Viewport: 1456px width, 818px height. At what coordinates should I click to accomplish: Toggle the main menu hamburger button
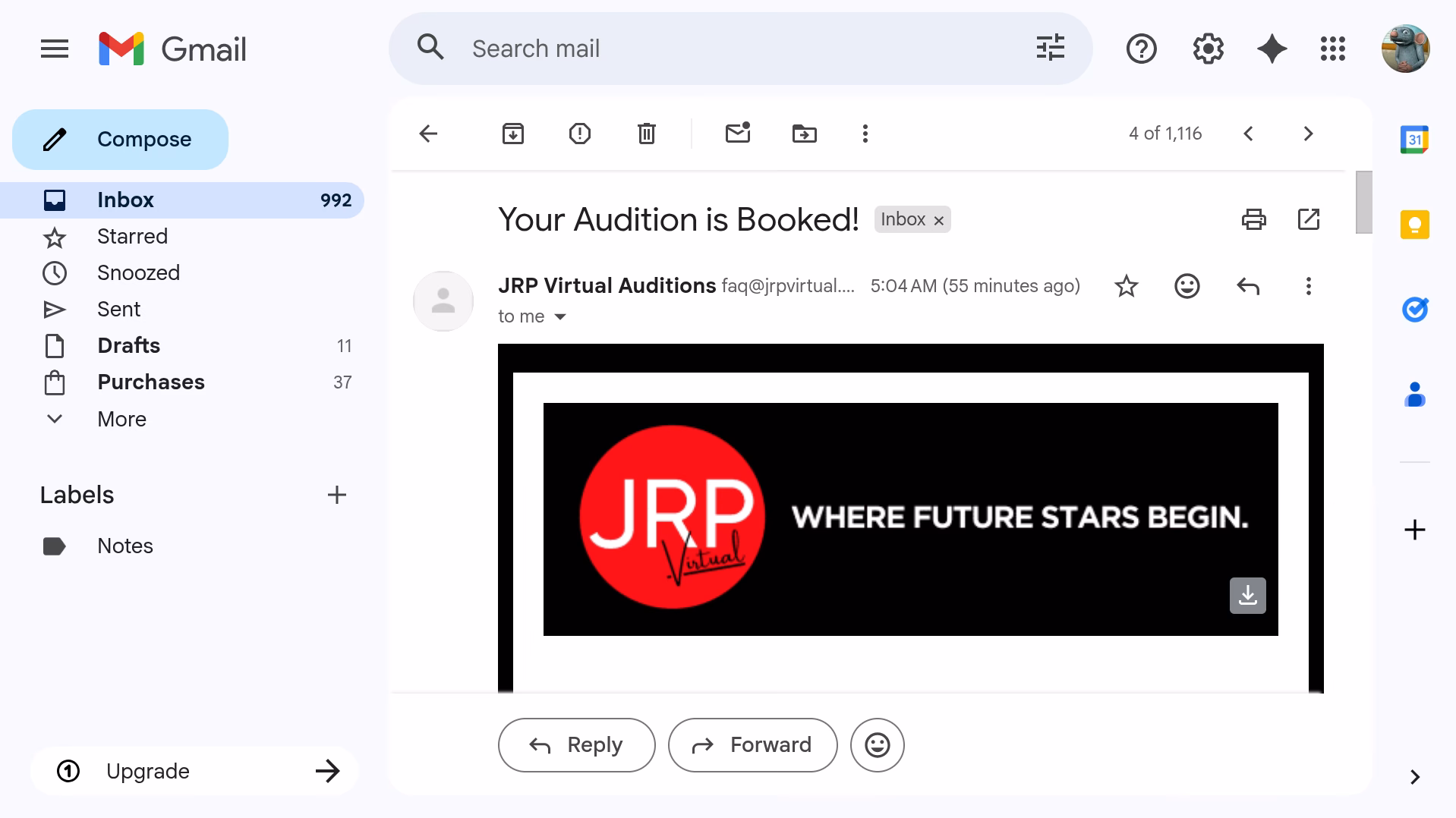[x=55, y=49]
